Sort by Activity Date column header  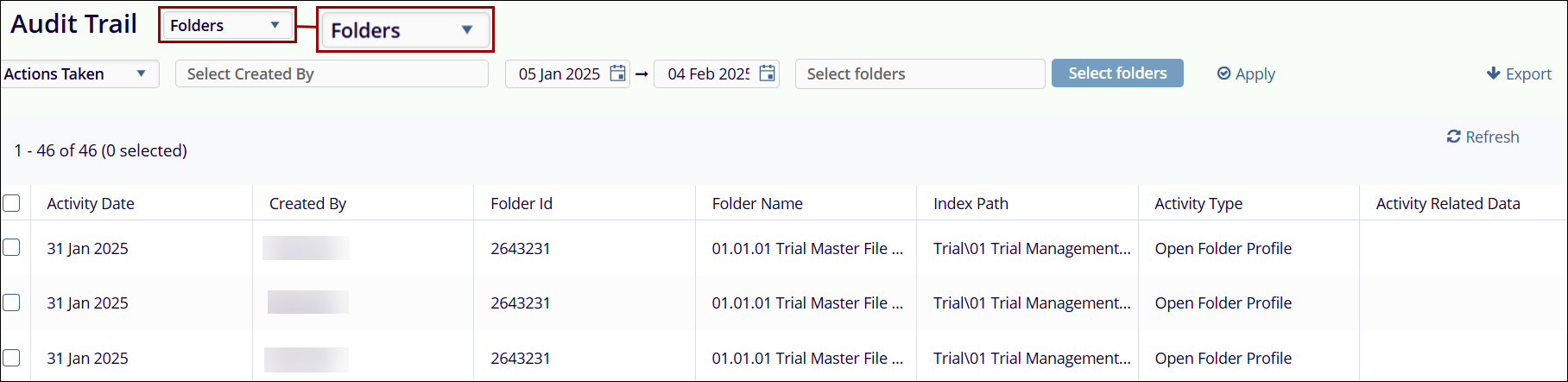(x=91, y=203)
